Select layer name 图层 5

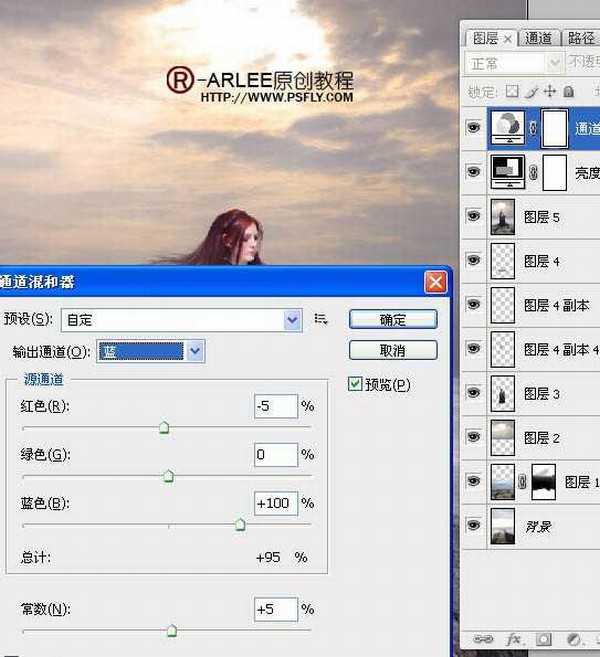coord(542,217)
